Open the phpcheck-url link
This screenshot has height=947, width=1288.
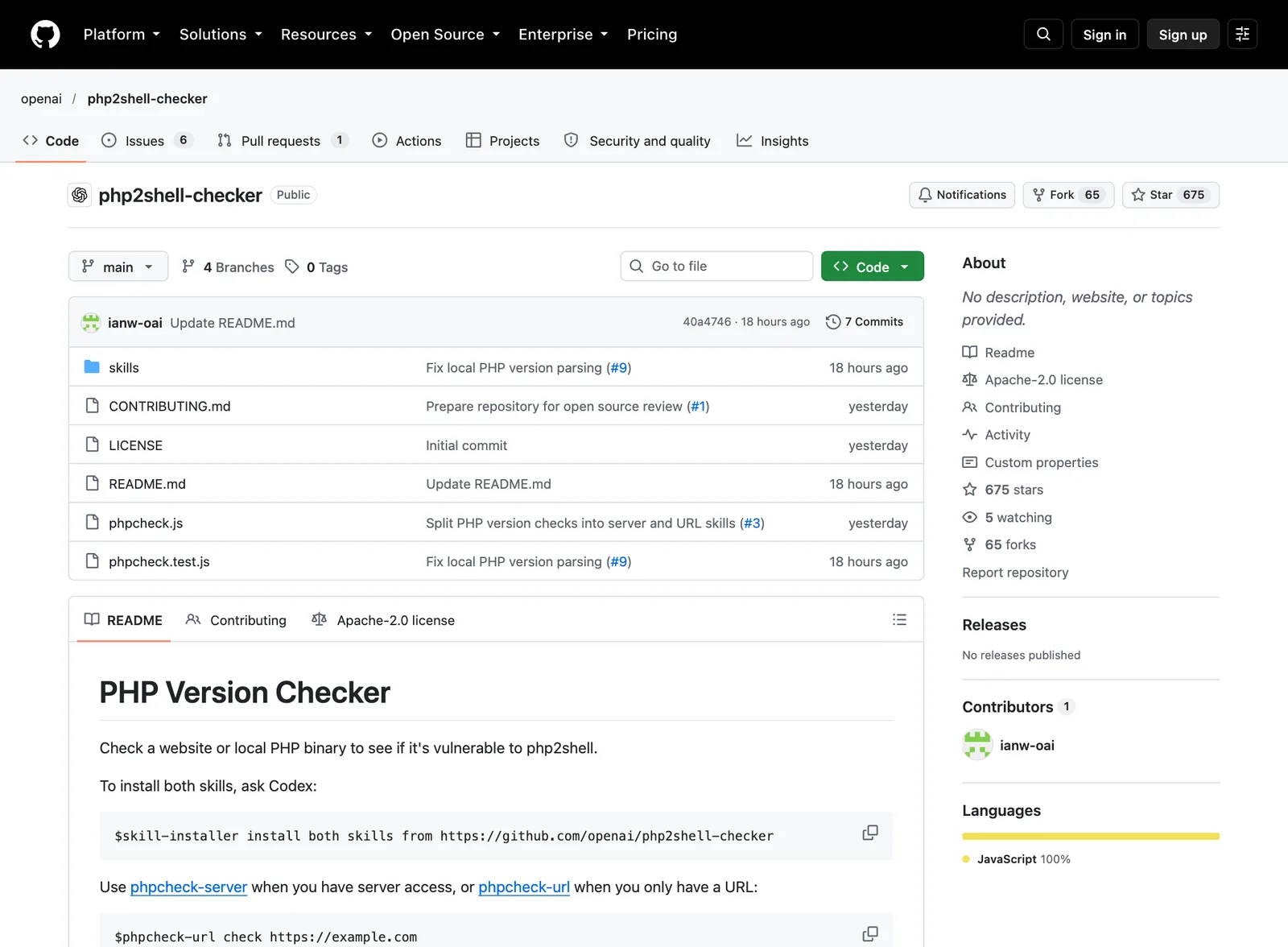524,887
